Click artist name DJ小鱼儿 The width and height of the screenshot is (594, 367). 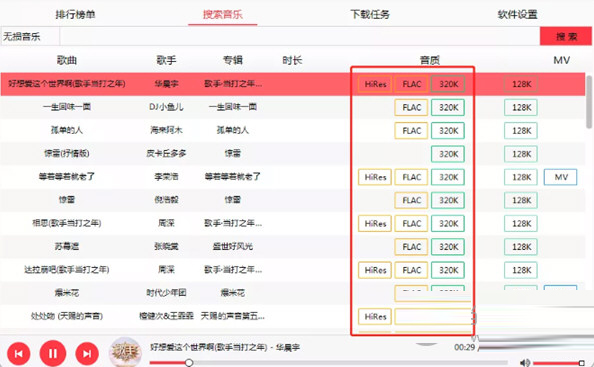(x=166, y=107)
